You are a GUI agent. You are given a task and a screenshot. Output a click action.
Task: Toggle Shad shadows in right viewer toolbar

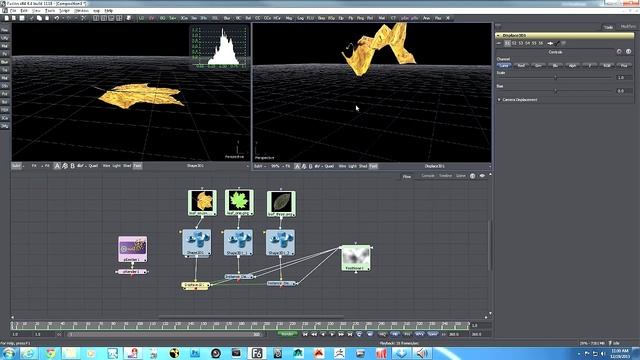coord(363,166)
